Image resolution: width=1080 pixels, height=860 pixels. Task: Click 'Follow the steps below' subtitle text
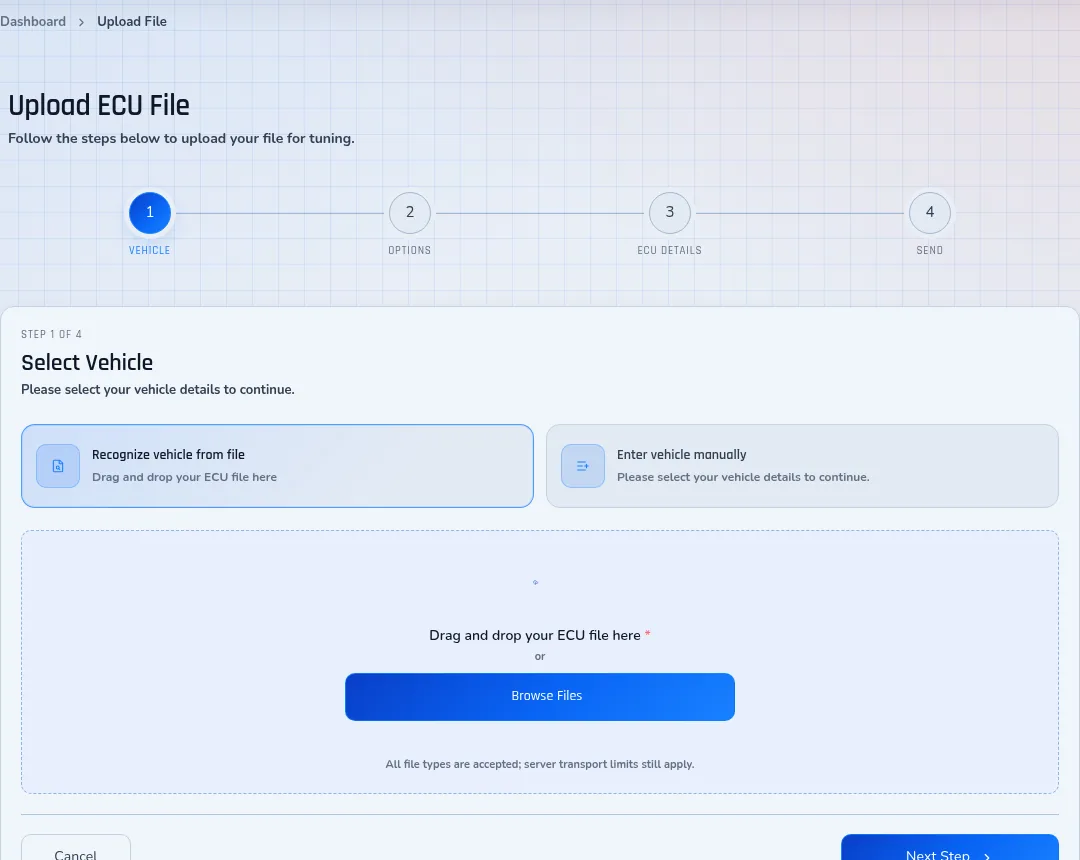pyautogui.click(x=181, y=138)
